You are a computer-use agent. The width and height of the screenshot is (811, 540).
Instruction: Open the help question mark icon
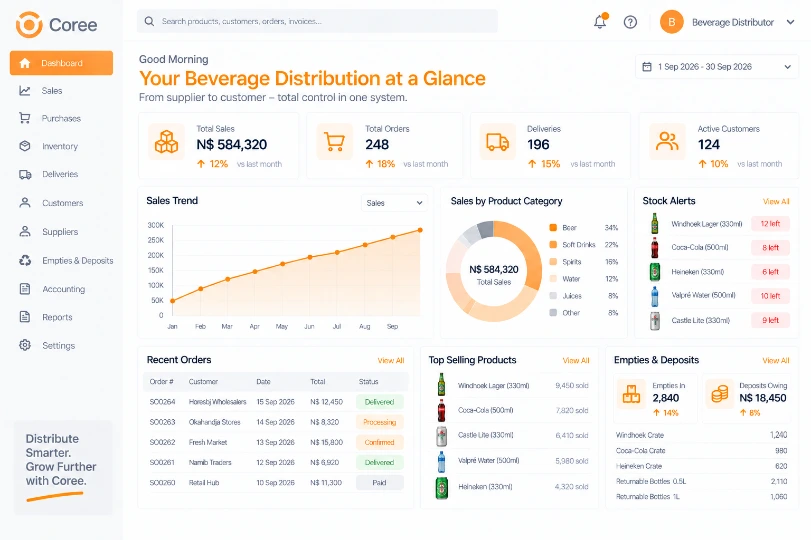coord(630,22)
